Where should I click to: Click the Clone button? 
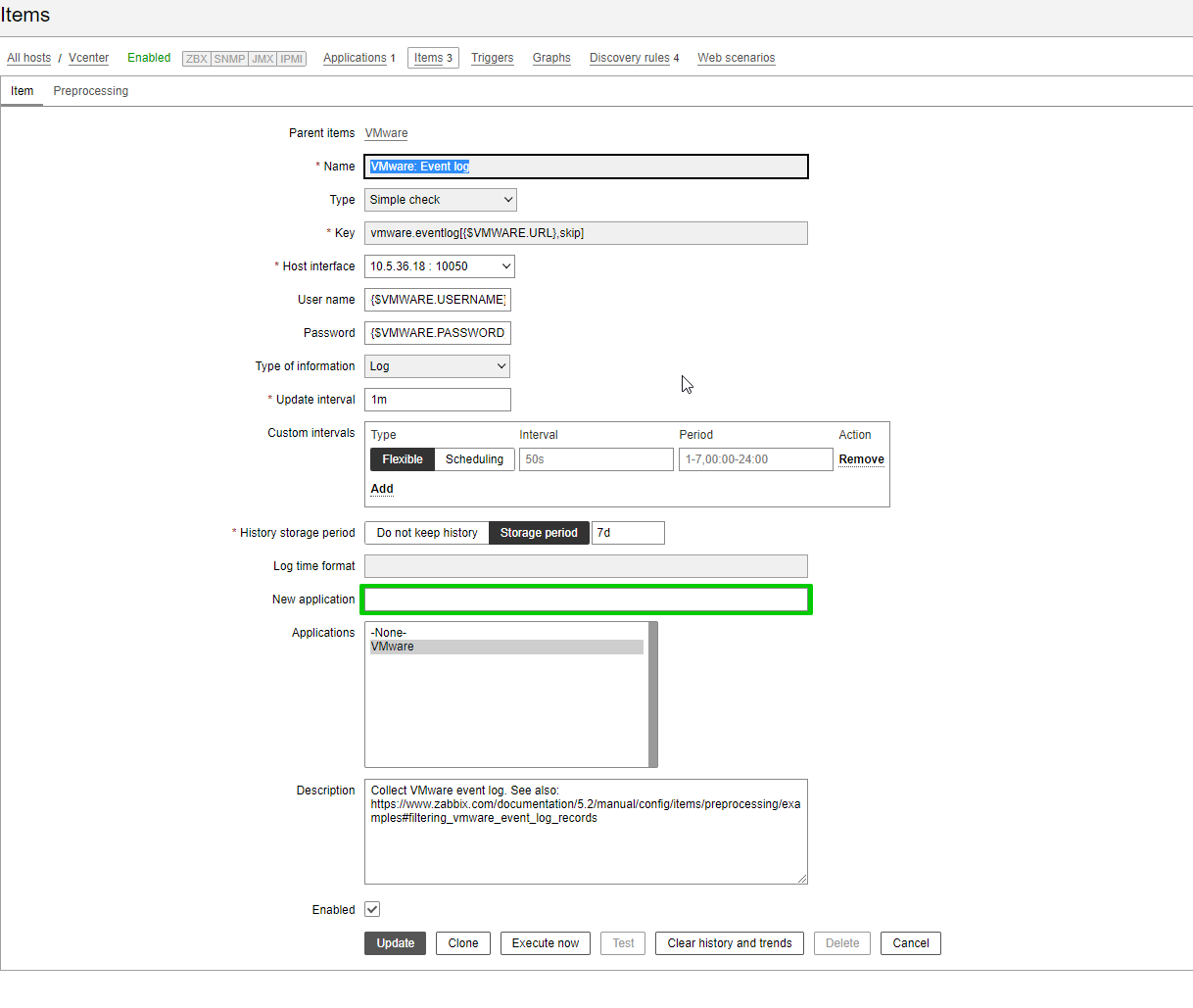pyautogui.click(x=463, y=943)
